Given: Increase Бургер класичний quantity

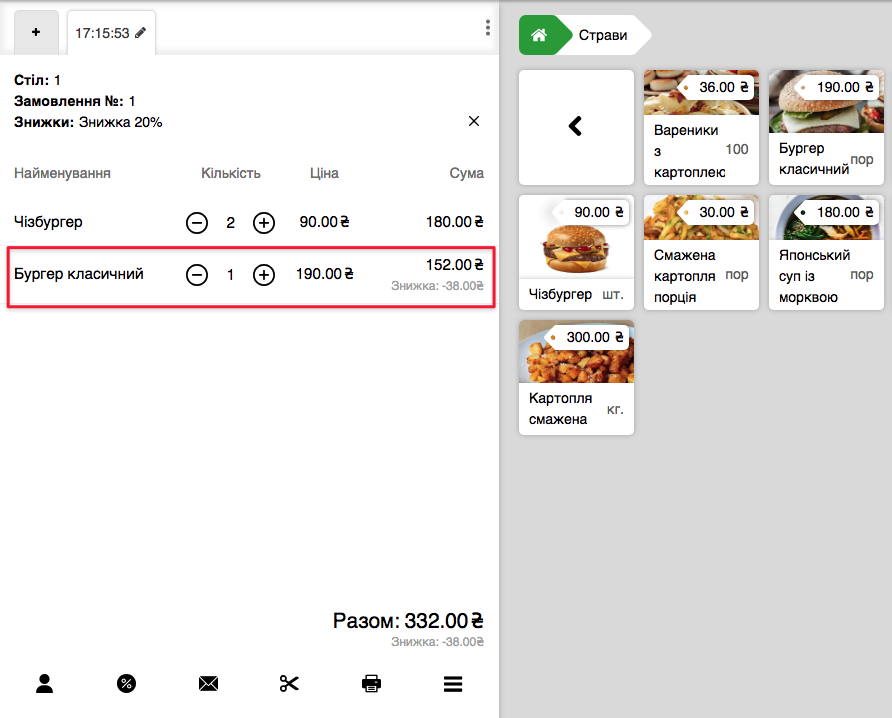Looking at the screenshot, I should (264, 274).
